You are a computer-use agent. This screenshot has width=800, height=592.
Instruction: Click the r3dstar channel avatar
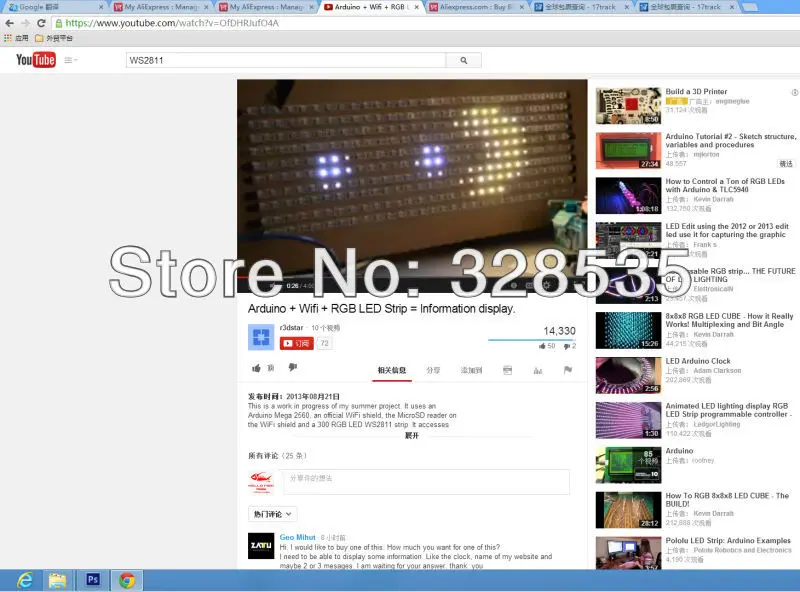point(261,337)
